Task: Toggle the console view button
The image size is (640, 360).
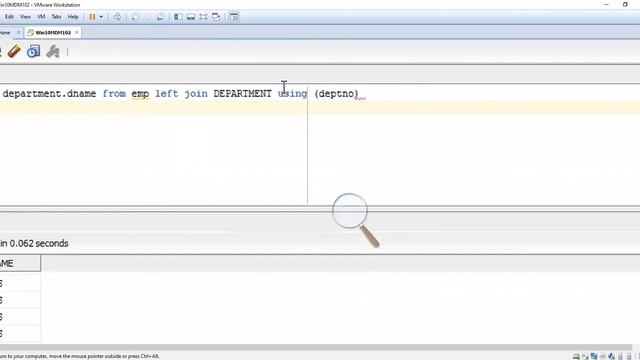Action: pos(234,17)
